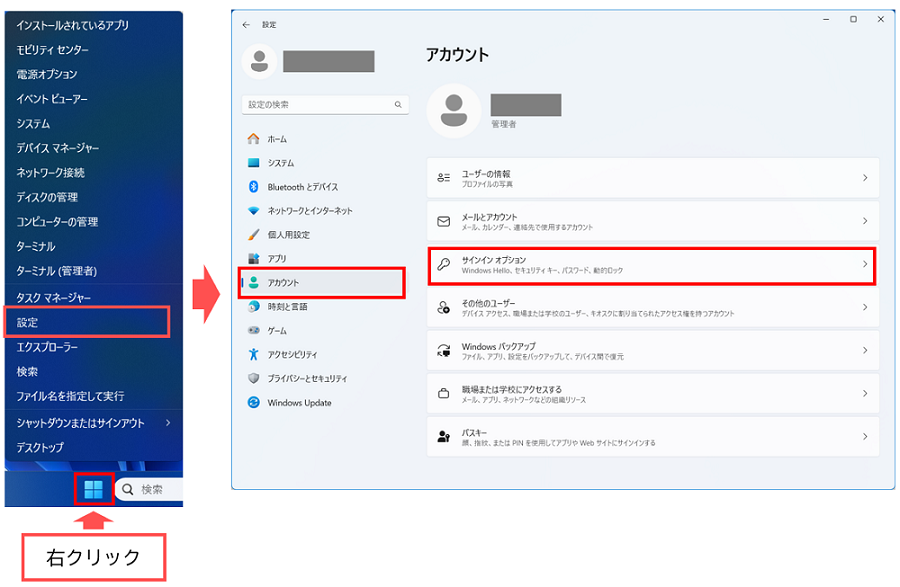Click the 個人用設定 paintbrush icon

[253, 235]
